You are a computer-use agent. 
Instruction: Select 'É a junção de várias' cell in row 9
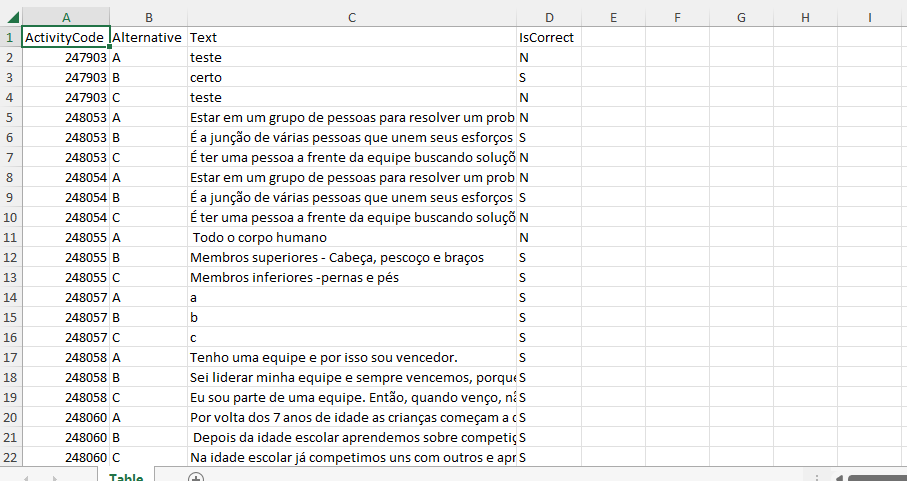click(352, 198)
